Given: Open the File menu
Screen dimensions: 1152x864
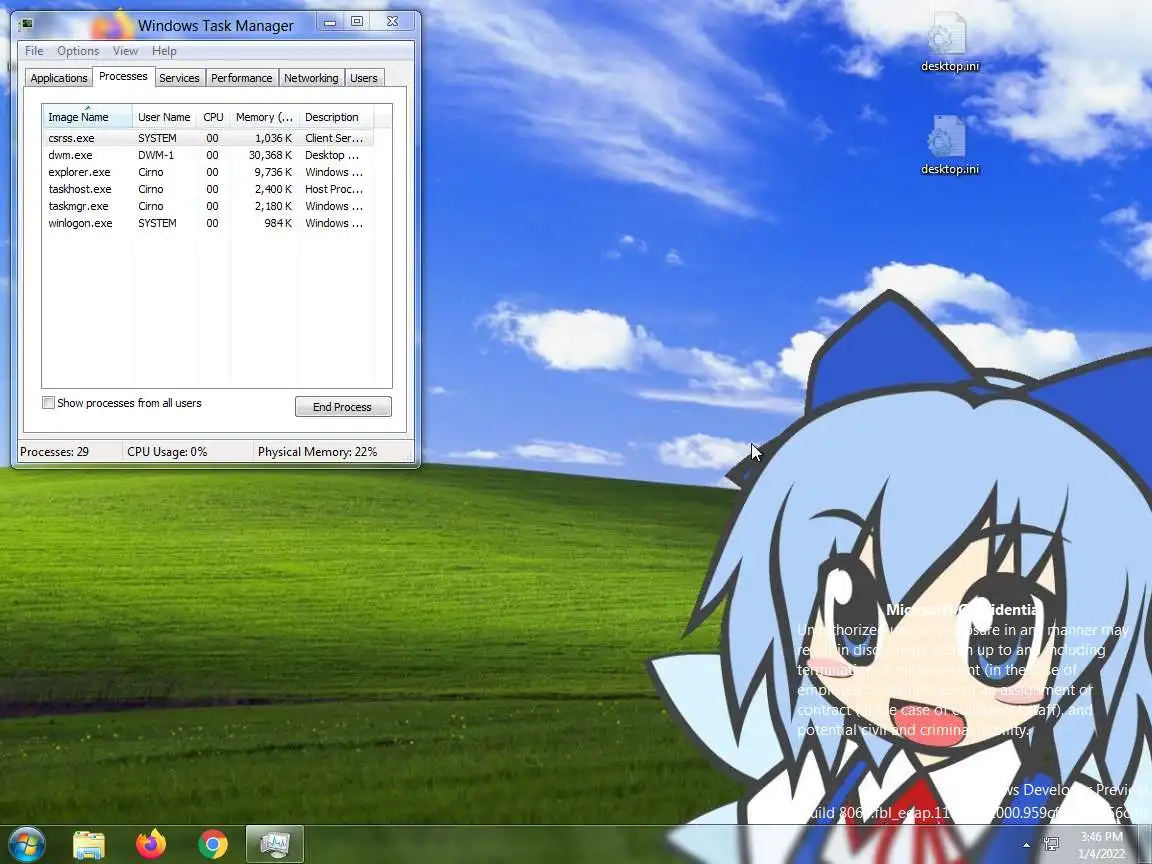Looking at the screenshot, I should [34, 51].
